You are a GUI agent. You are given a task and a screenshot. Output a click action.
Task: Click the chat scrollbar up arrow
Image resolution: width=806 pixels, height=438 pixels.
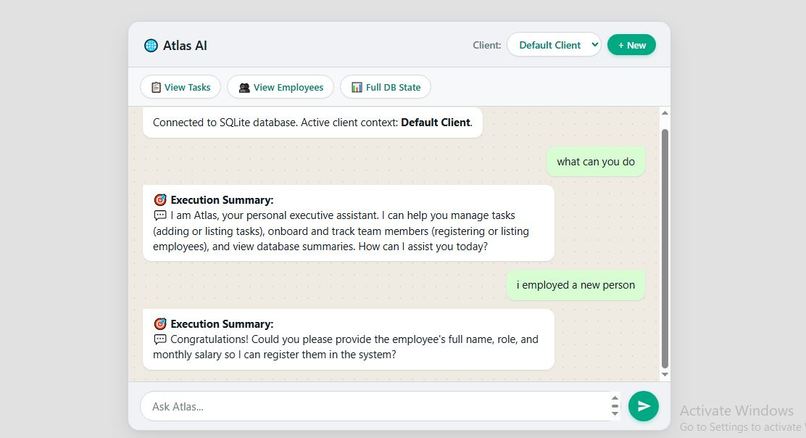665,113
